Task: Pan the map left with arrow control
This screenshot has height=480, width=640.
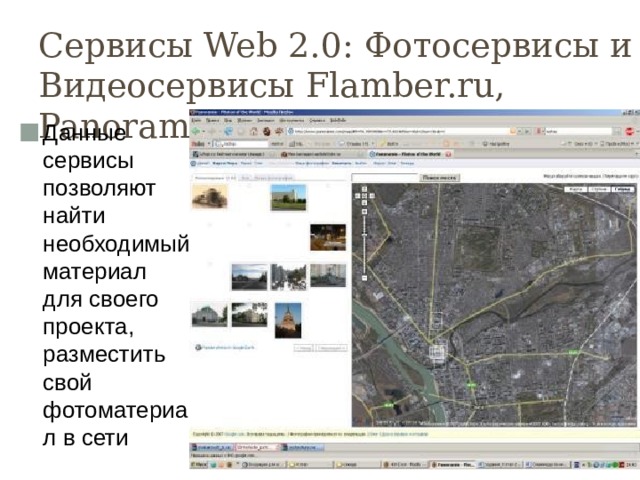Action: pyautogui.click(x=358, y=196)
